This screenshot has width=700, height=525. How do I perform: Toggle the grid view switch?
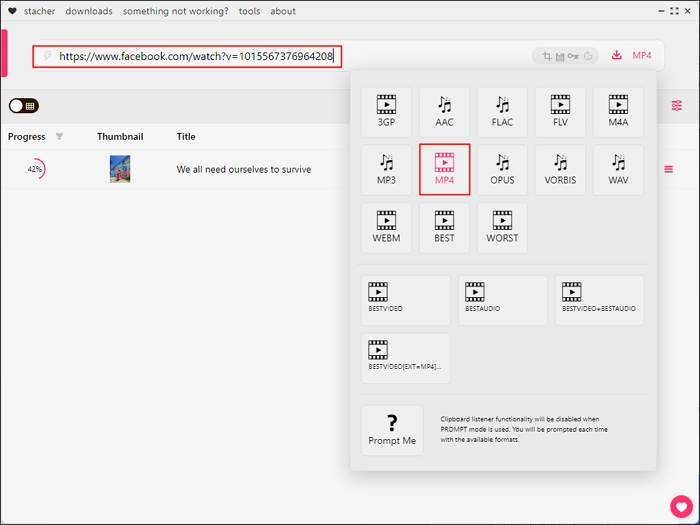point(23,105)
